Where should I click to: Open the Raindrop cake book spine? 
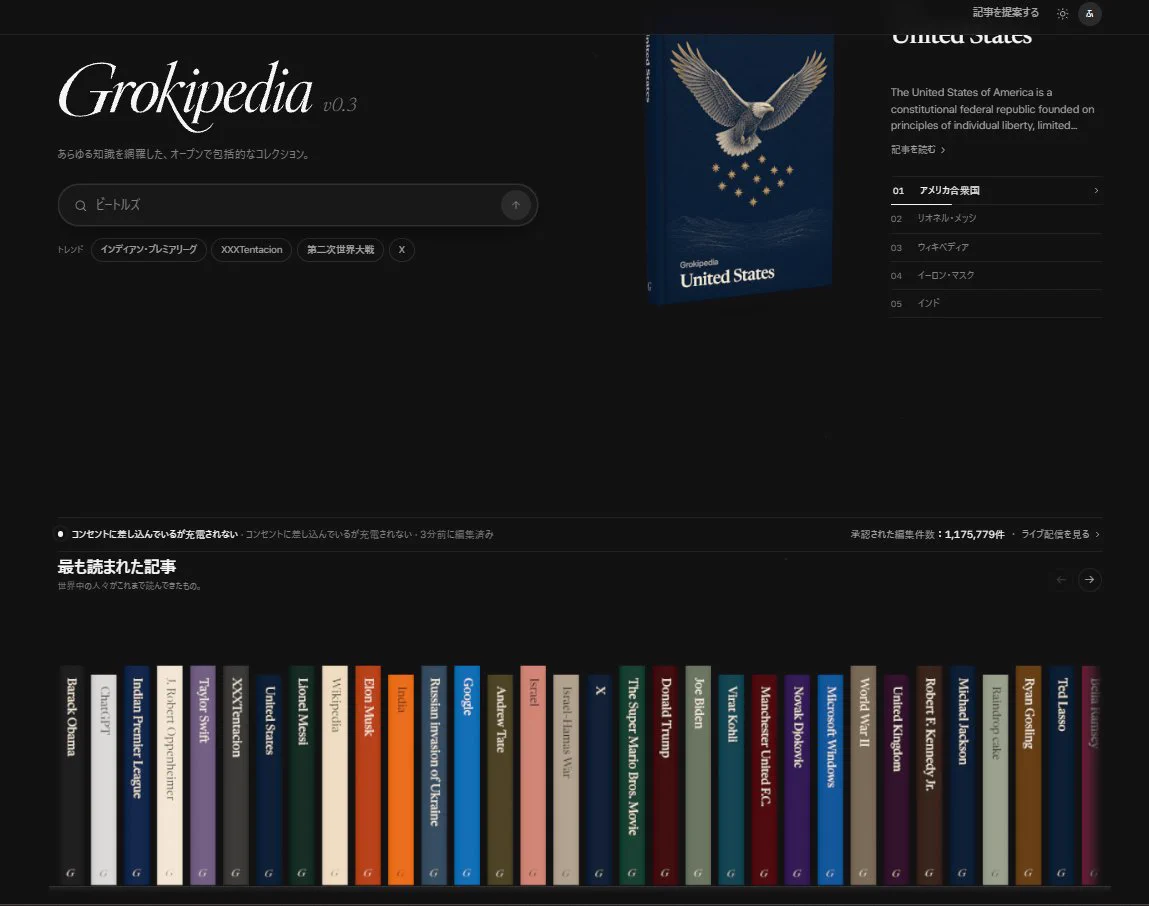point(995,779)
